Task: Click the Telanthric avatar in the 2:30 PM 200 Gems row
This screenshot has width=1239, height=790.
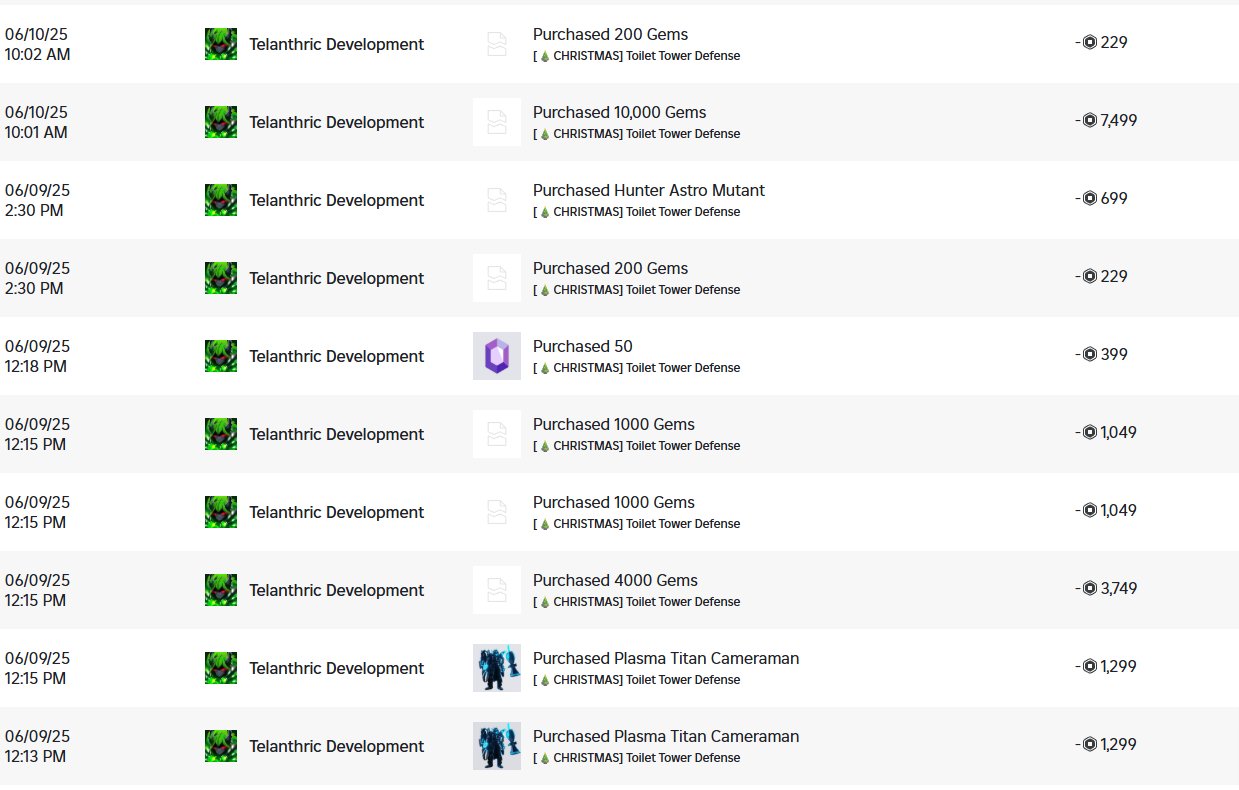Action: click(221, 278)
